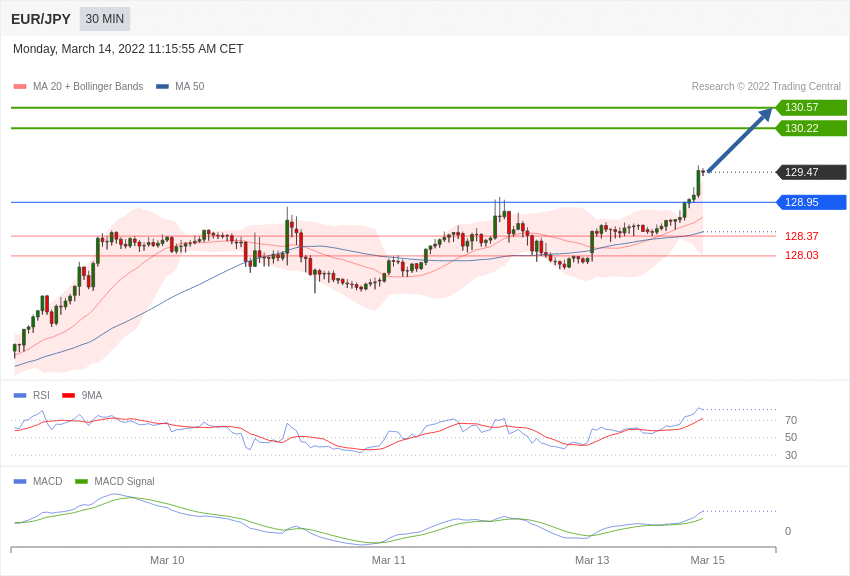Click the RSI legend swatch
This screenshot has height=576, width=850.
20,396
